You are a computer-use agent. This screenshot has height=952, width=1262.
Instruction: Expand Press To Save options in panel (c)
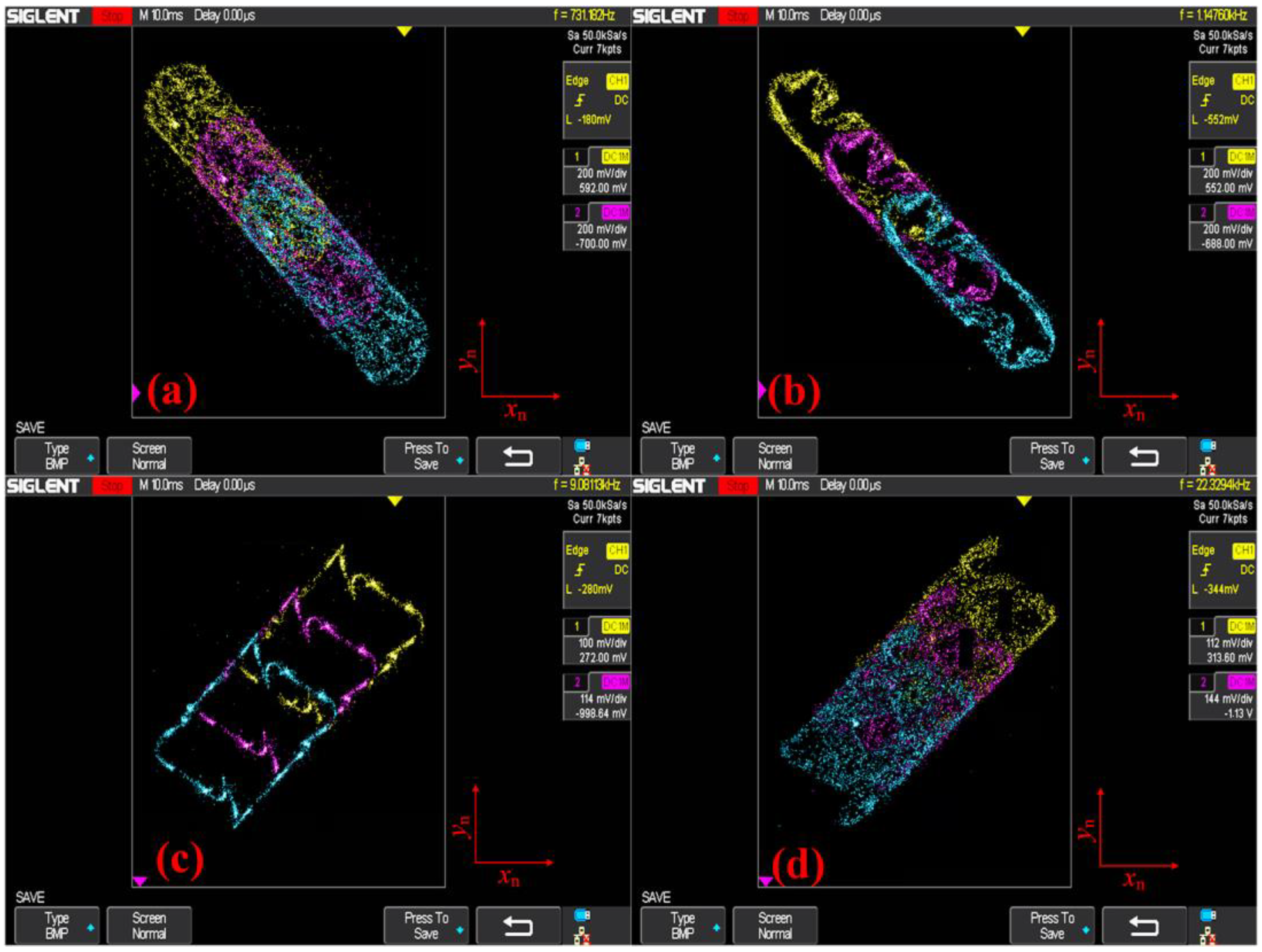click(426, 925)
